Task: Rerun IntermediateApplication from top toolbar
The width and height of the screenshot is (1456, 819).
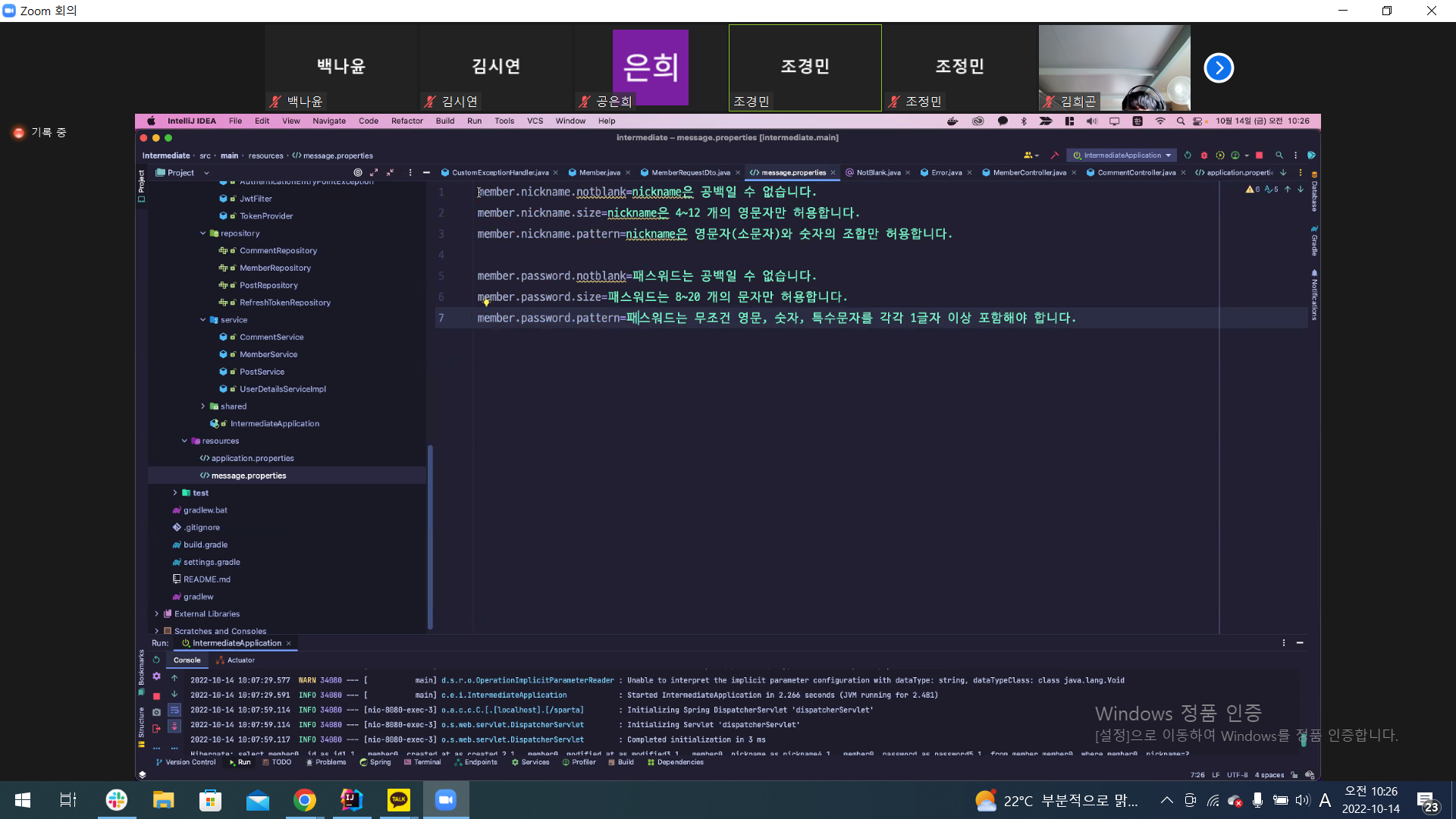Action: pyautogui.click(x=1188, y=155)
